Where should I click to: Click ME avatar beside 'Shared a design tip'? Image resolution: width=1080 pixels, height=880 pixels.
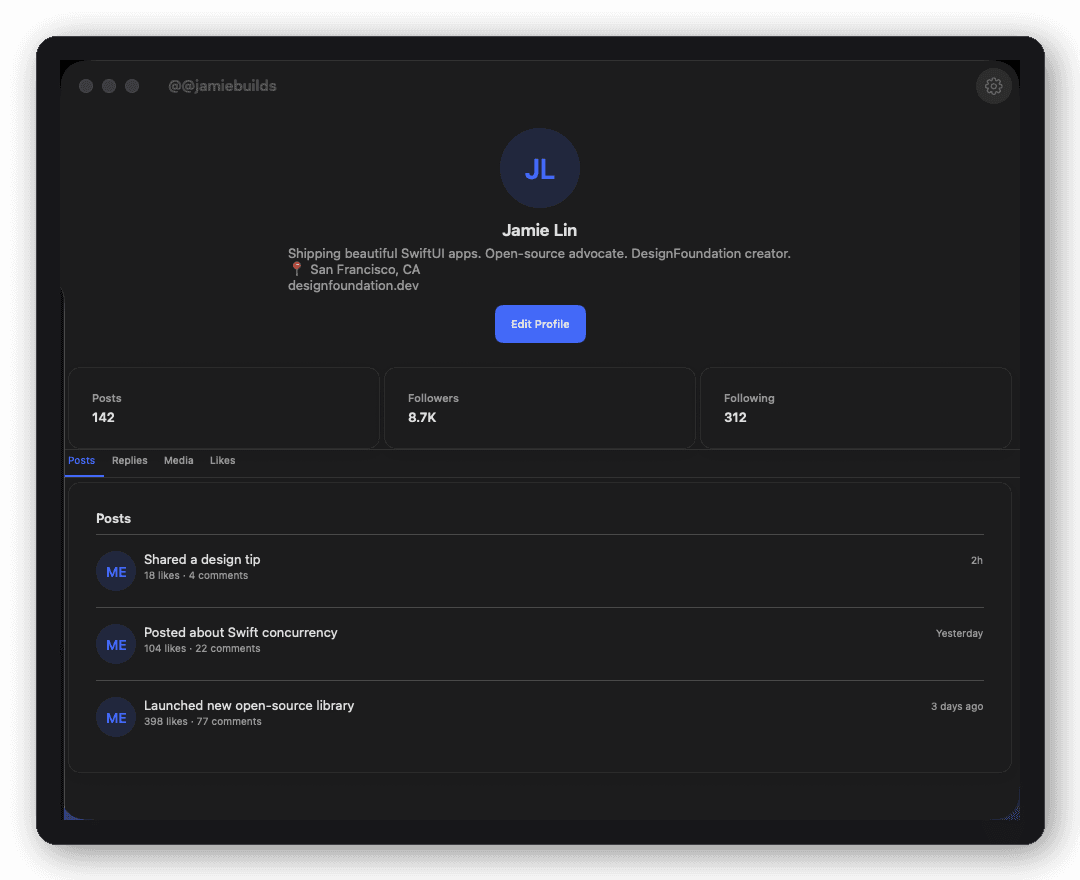116,572
